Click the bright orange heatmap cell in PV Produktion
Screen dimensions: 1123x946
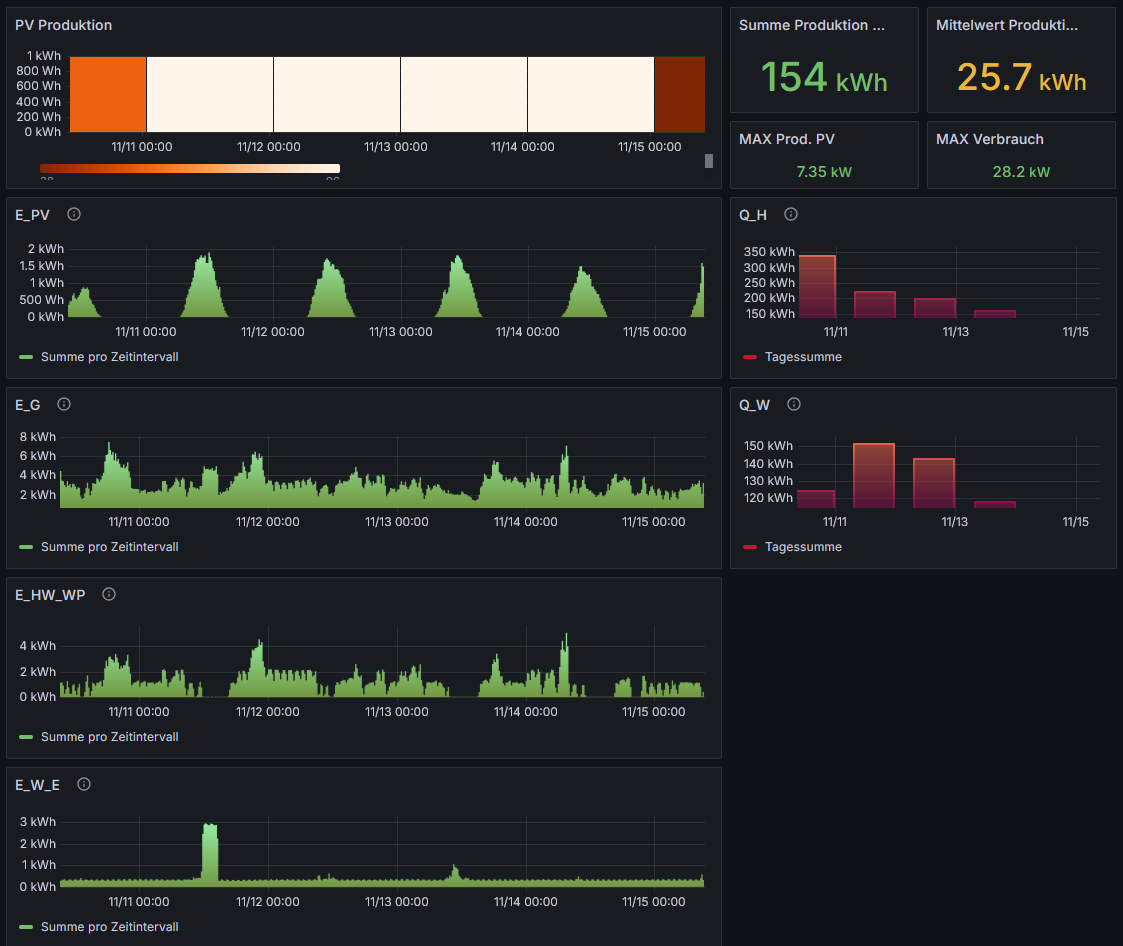pos(108,95)
